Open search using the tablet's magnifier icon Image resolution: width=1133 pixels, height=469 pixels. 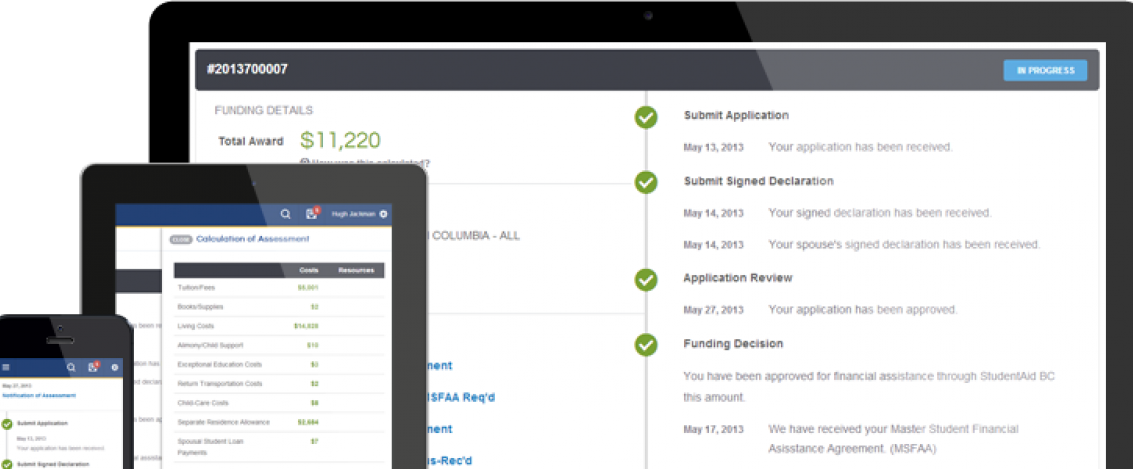(286, 214)
